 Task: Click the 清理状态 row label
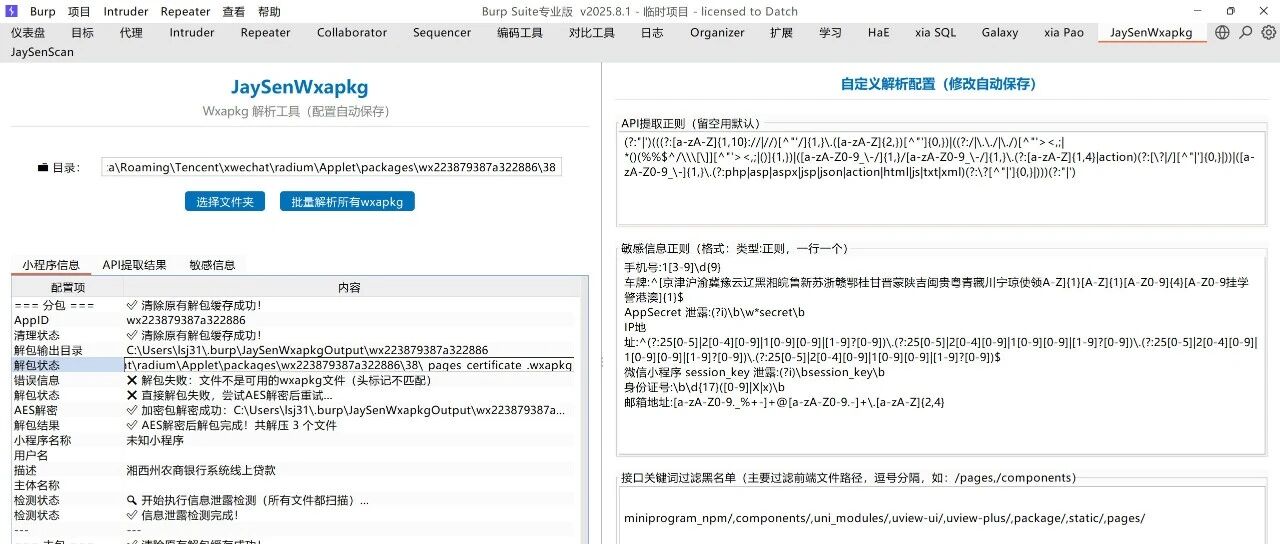point(37,335)
